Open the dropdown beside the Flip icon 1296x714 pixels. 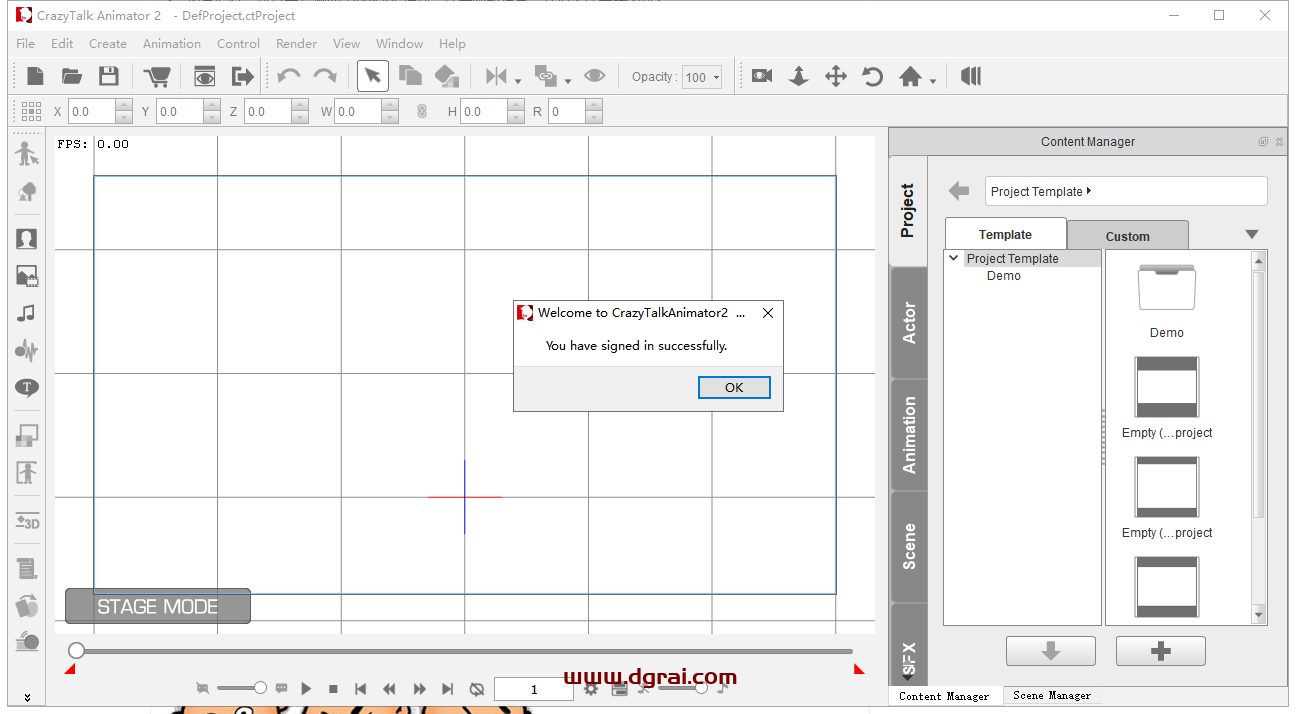518,81
